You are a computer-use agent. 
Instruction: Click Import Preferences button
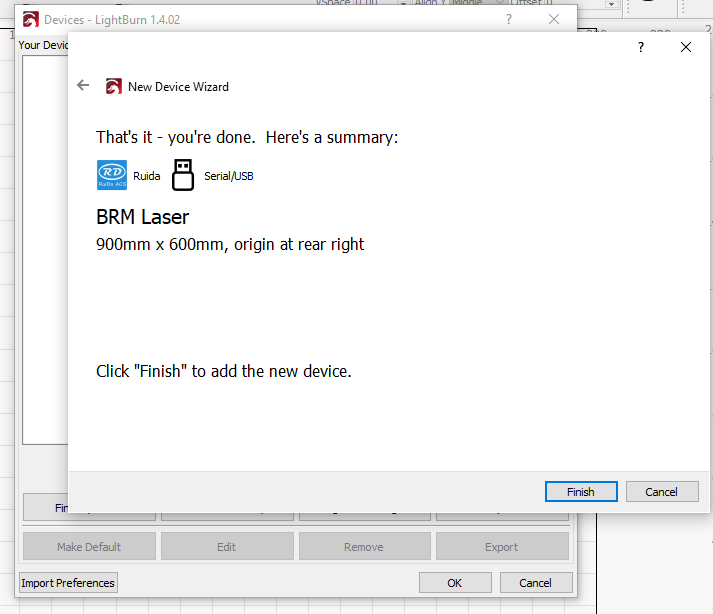click(68, 583)
